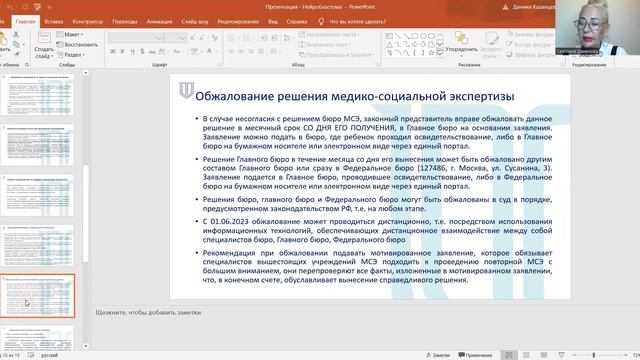Click the notes area 'Щелкните, чтобы добавить заметки'
Viewport: 640px width, 360px height.
coord(148,312)
